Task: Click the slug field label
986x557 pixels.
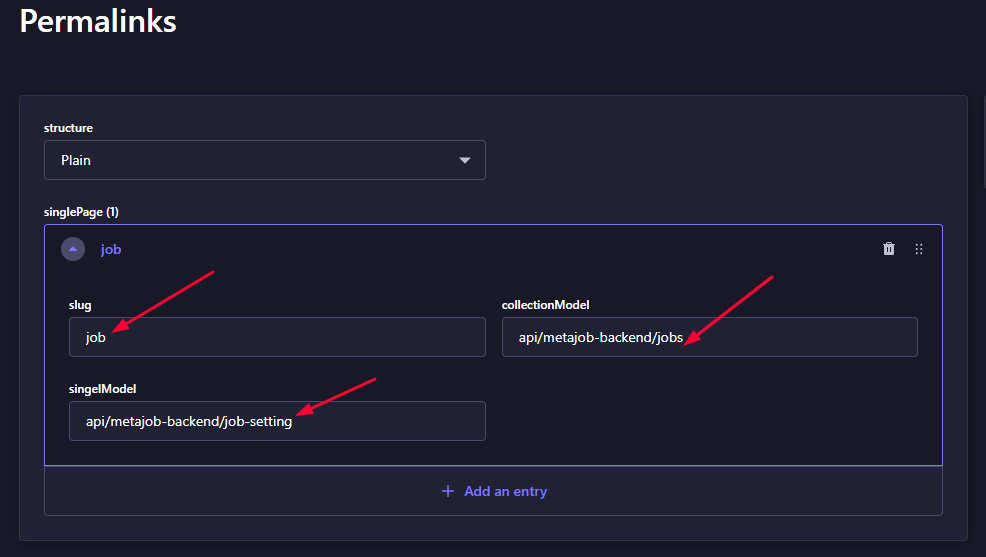Action: point(80,305)
